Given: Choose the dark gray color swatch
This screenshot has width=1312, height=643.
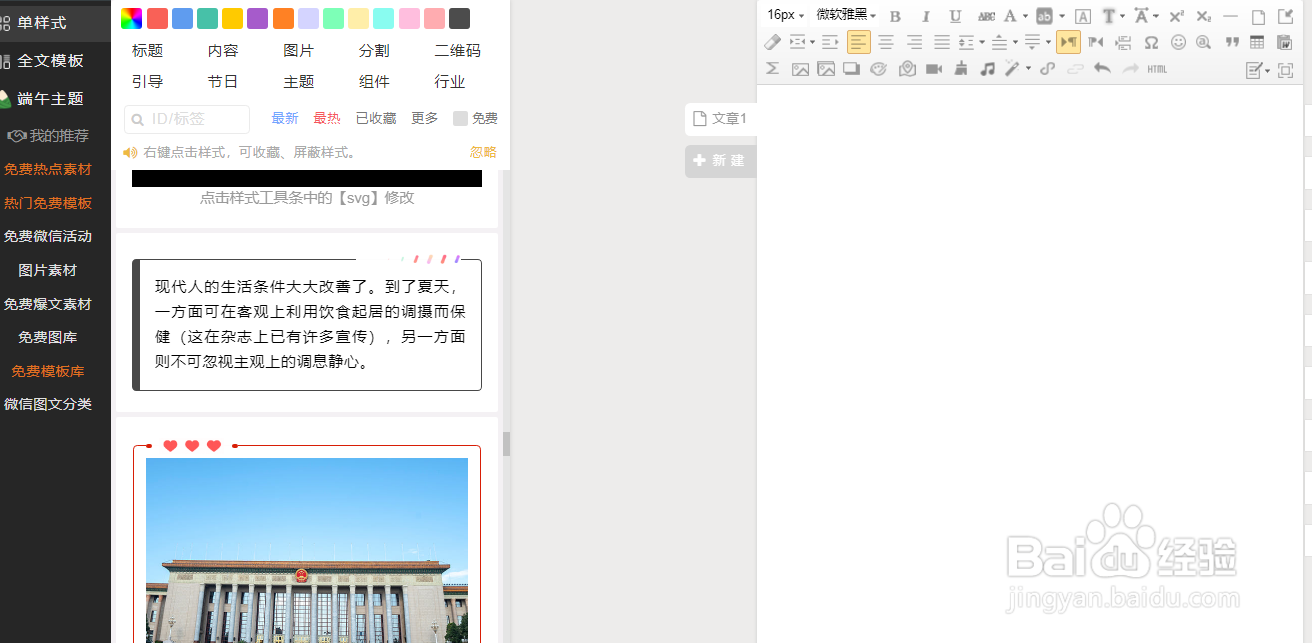Looking at the screenshot, I should point(459,18).
